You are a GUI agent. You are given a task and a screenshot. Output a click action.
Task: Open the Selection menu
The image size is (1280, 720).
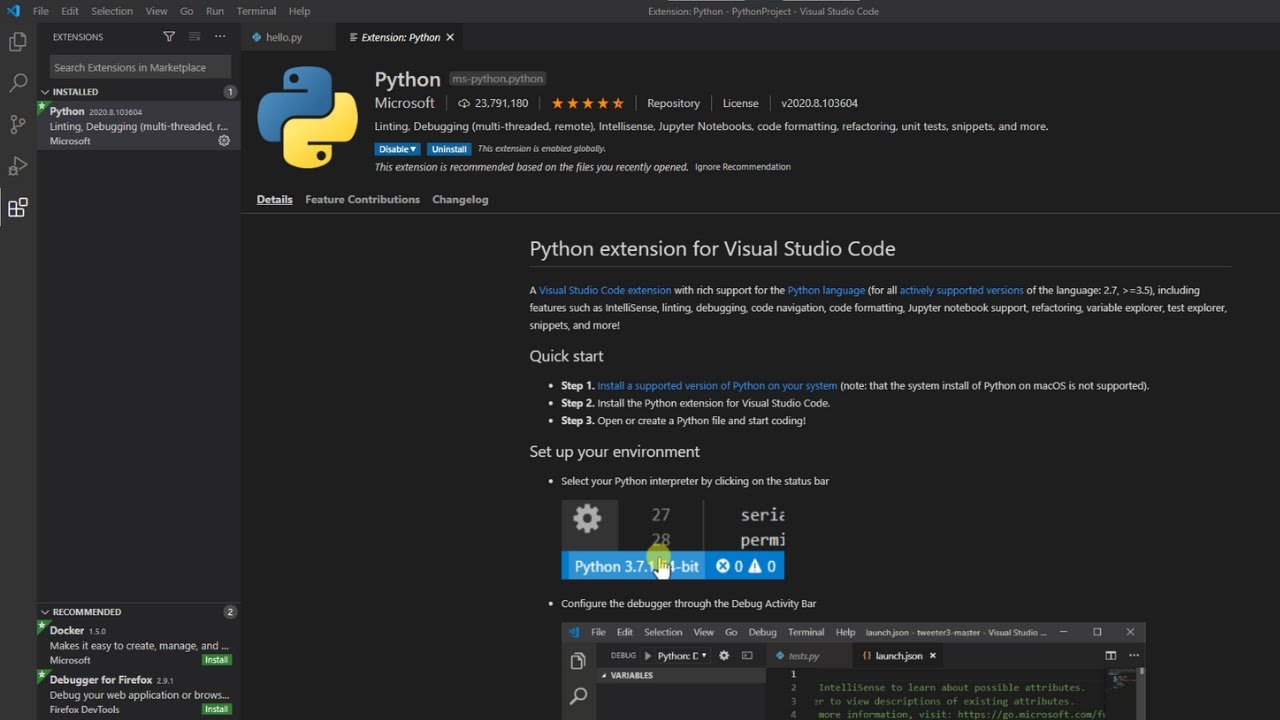pyautogui.click(x=112, y=11)
